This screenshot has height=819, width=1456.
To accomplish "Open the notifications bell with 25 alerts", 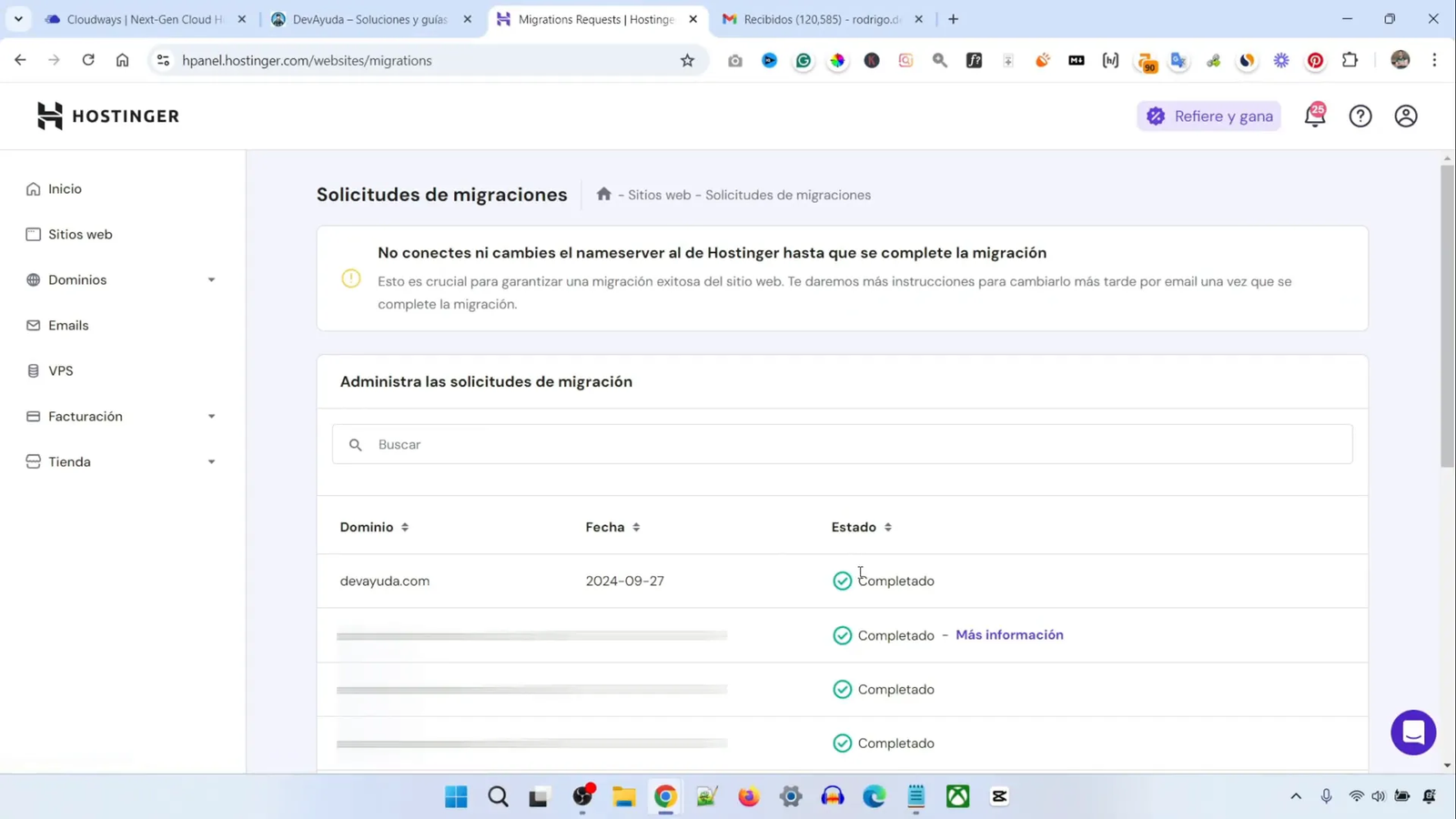I will tap(1315, 116).
